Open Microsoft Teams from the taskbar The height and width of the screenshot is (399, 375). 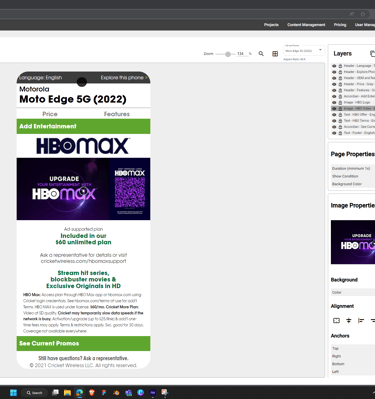(128, 393)
